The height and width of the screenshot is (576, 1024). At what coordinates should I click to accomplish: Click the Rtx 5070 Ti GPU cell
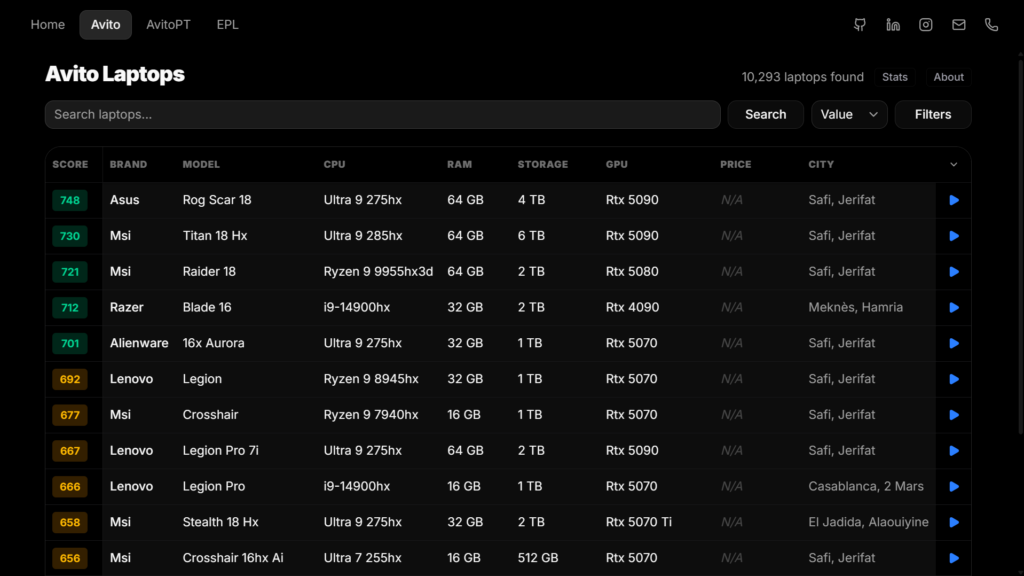coord(639,522)
